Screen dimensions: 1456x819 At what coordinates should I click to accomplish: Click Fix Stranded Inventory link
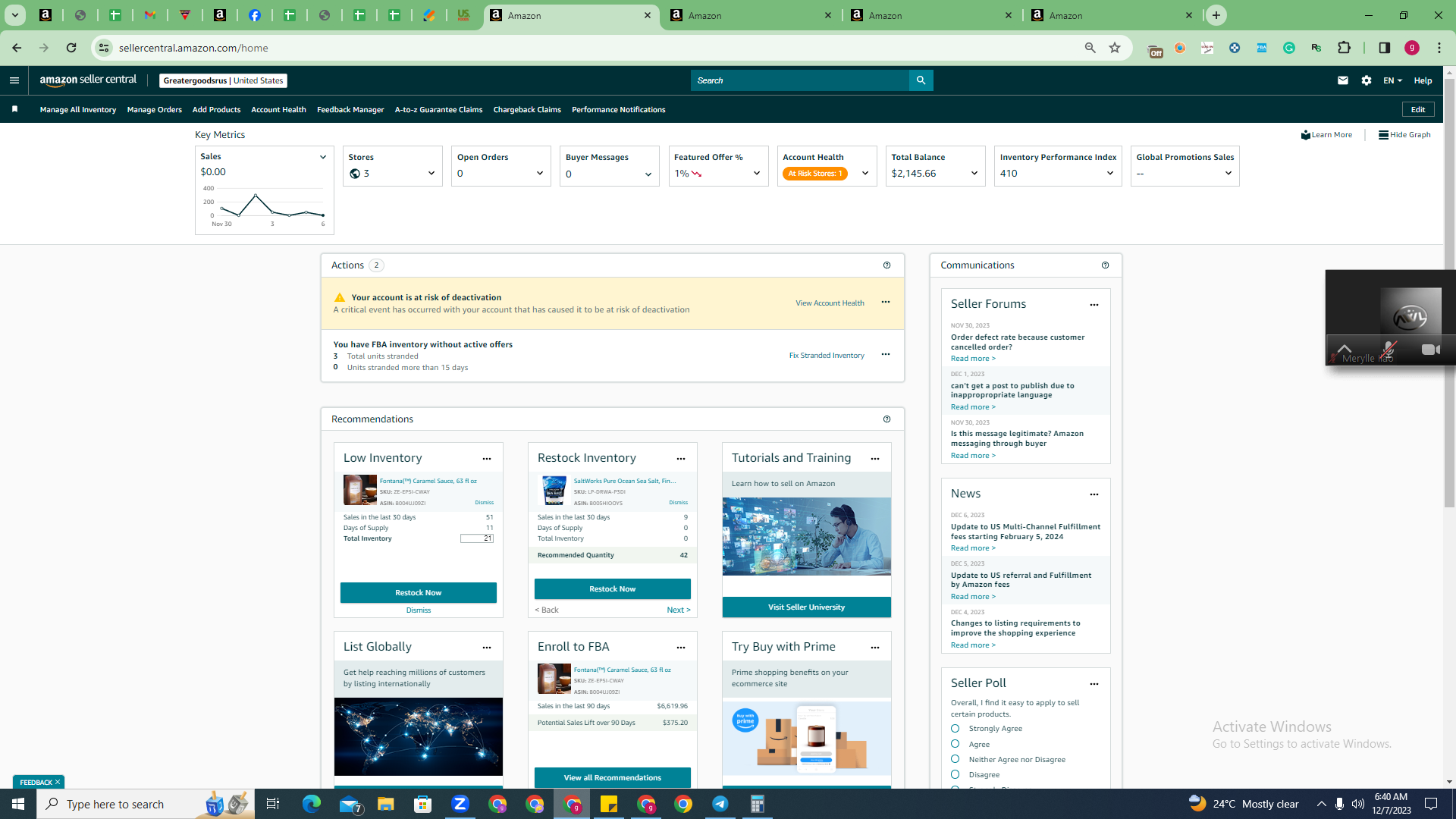[x=827, y=356]
